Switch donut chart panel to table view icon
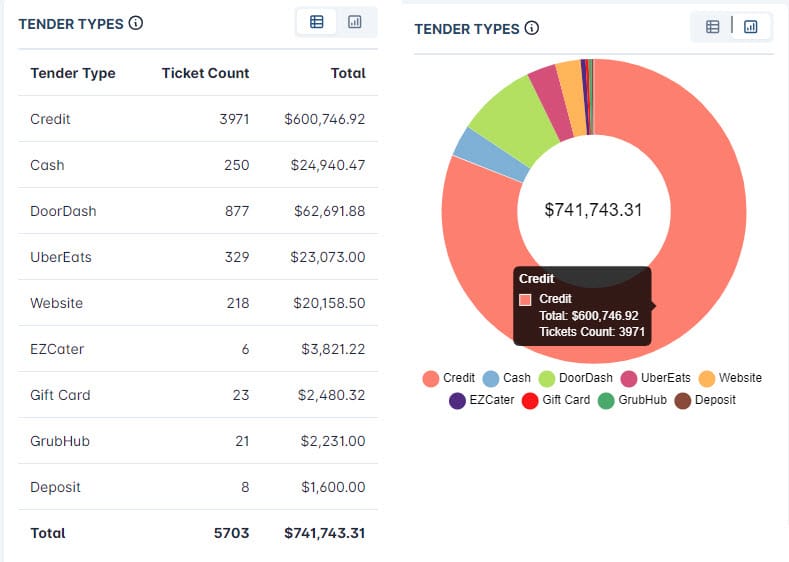This screenshot has height=562, width=789. click(x=713, y=27)
